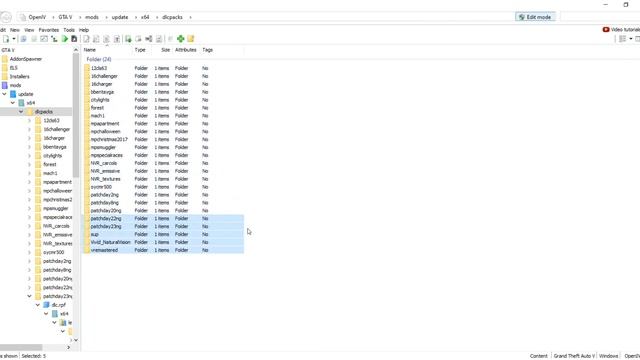Collapse the dlcpacks node in tree
The height and width of the screenshot is (360, 640).
pyautogui.click(x=21, y=111)
